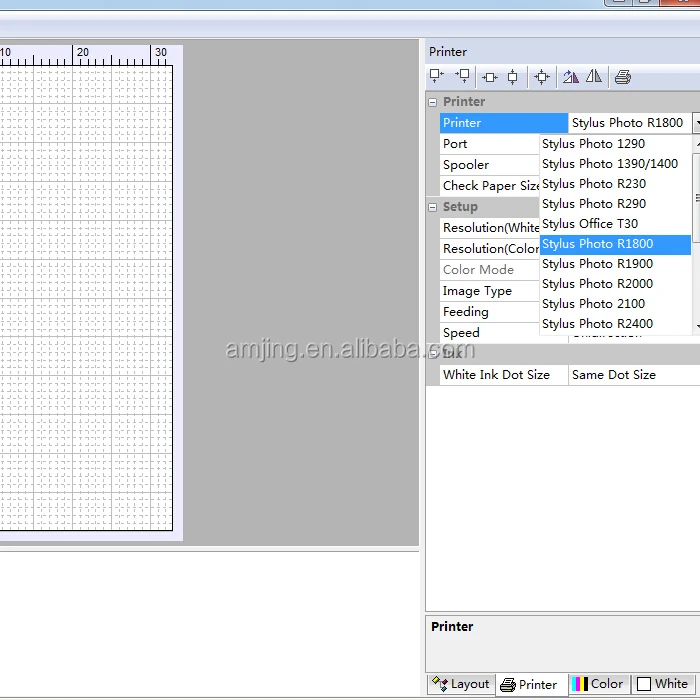Select Stylus Photo R1900 from list
The width and height of the screenshot is (700, 700).
pos(615,264)
